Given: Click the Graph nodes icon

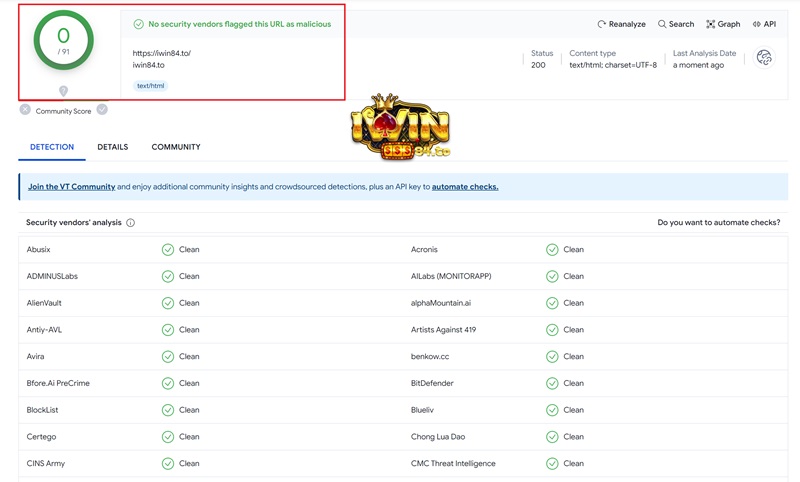Looking at the screenshot, I should (711, 24).
